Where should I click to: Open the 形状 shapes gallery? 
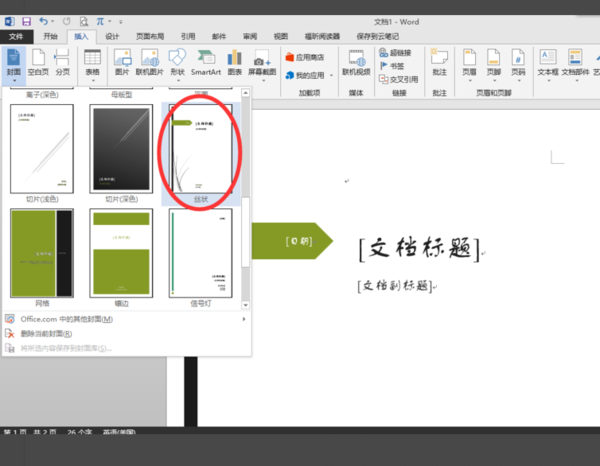click(178, 65)
